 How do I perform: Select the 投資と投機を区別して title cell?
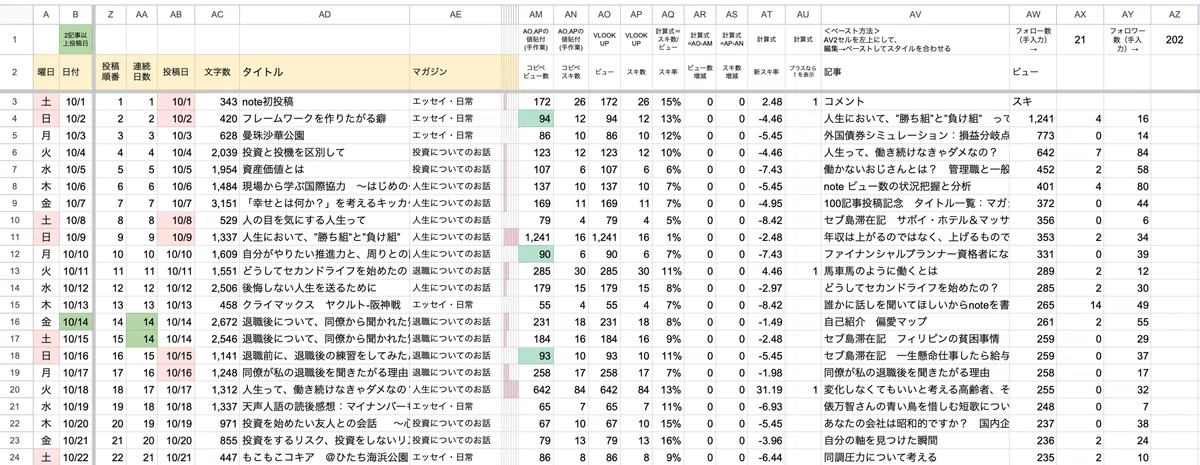[x=324, y=152]
